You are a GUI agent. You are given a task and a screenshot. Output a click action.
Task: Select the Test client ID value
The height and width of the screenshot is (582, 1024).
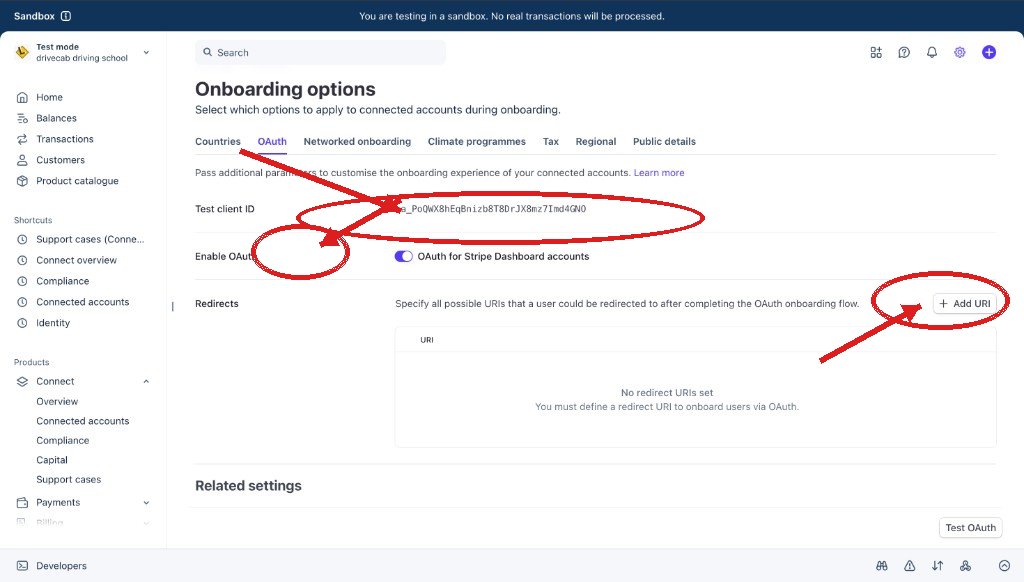[x=490, y=209]
